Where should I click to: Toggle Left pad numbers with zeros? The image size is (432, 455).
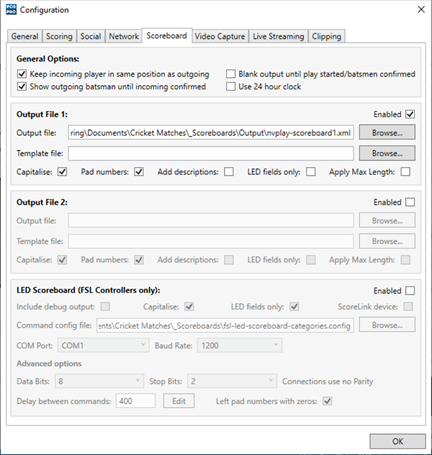coord(327,401)
